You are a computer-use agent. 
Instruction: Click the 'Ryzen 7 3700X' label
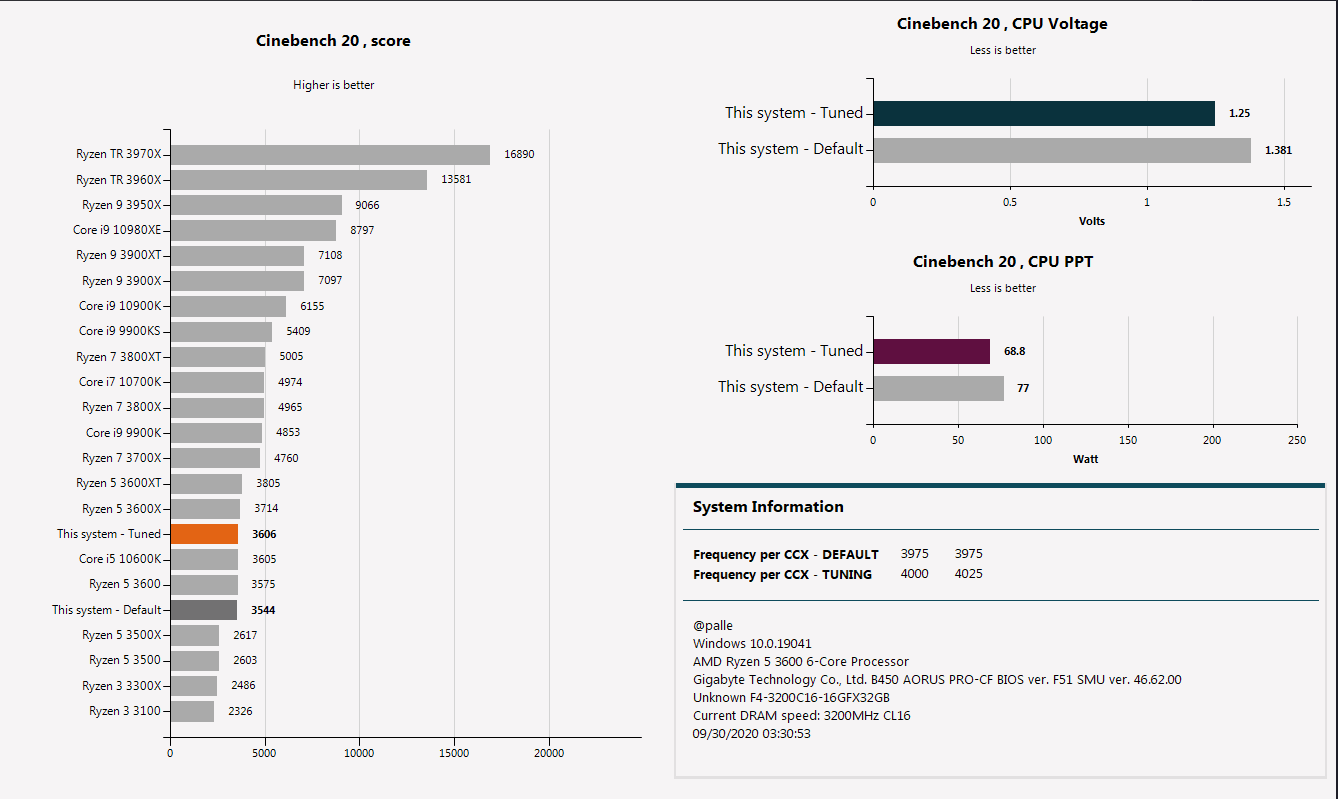pos(121,458)
